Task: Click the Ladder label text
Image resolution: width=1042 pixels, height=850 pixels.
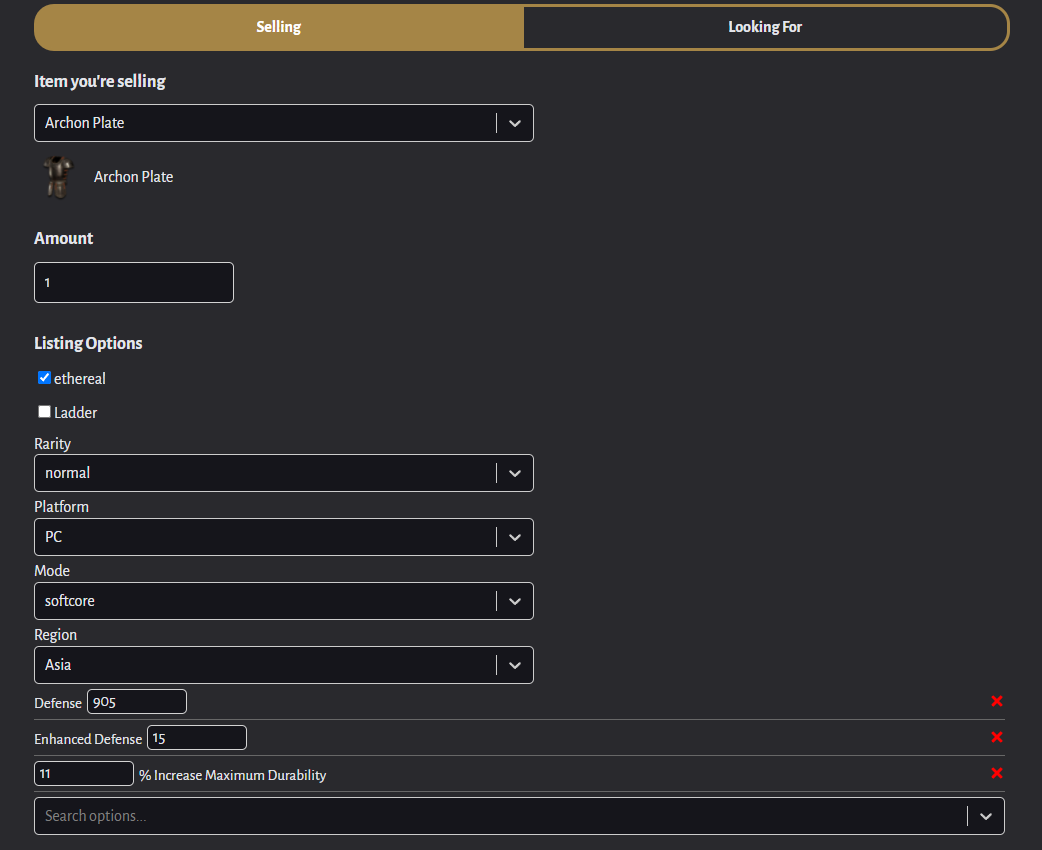Action: (76, 413)
